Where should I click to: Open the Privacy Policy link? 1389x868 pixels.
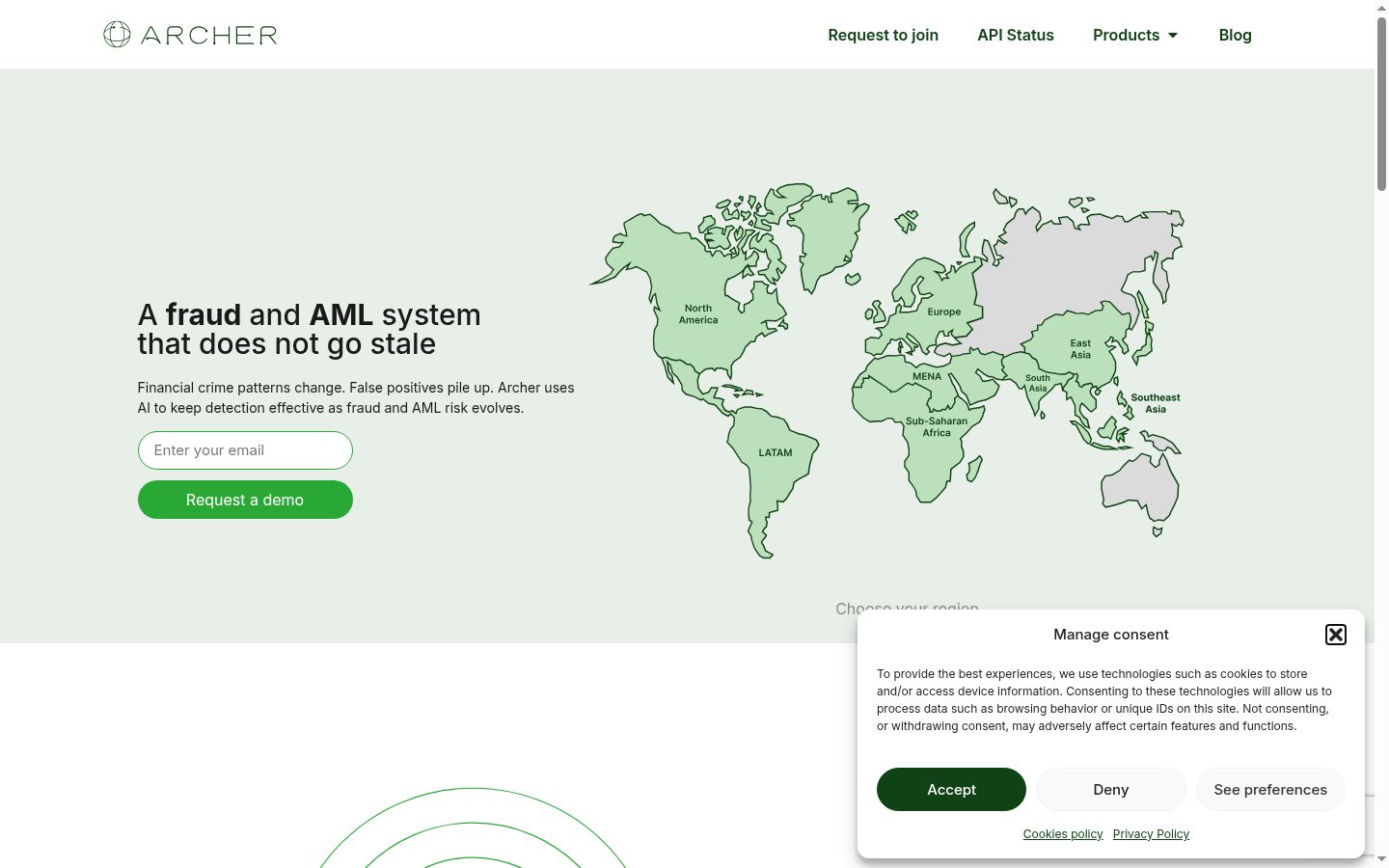(1151, 834)
